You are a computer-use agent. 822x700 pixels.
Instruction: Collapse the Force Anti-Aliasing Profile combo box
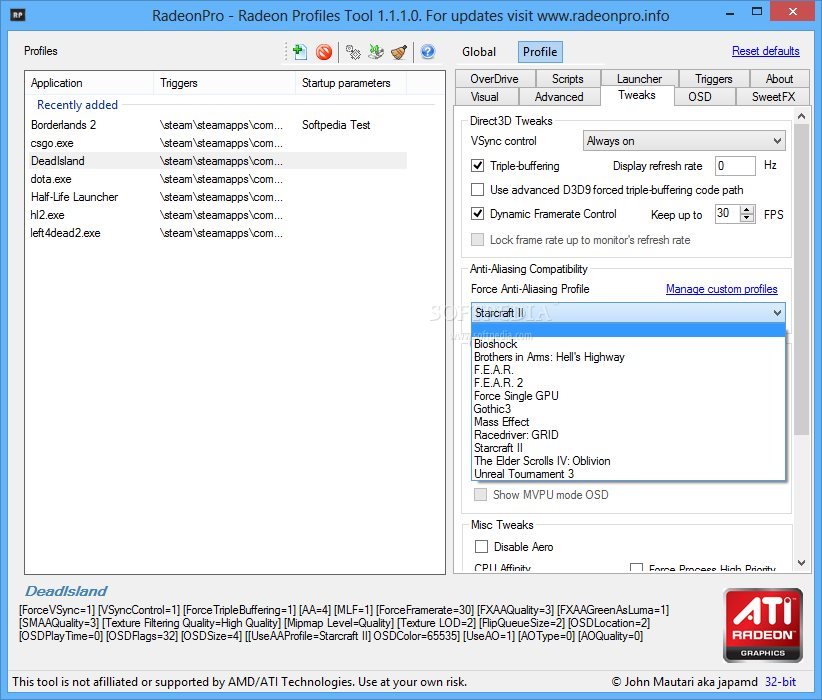coord(628,313)
